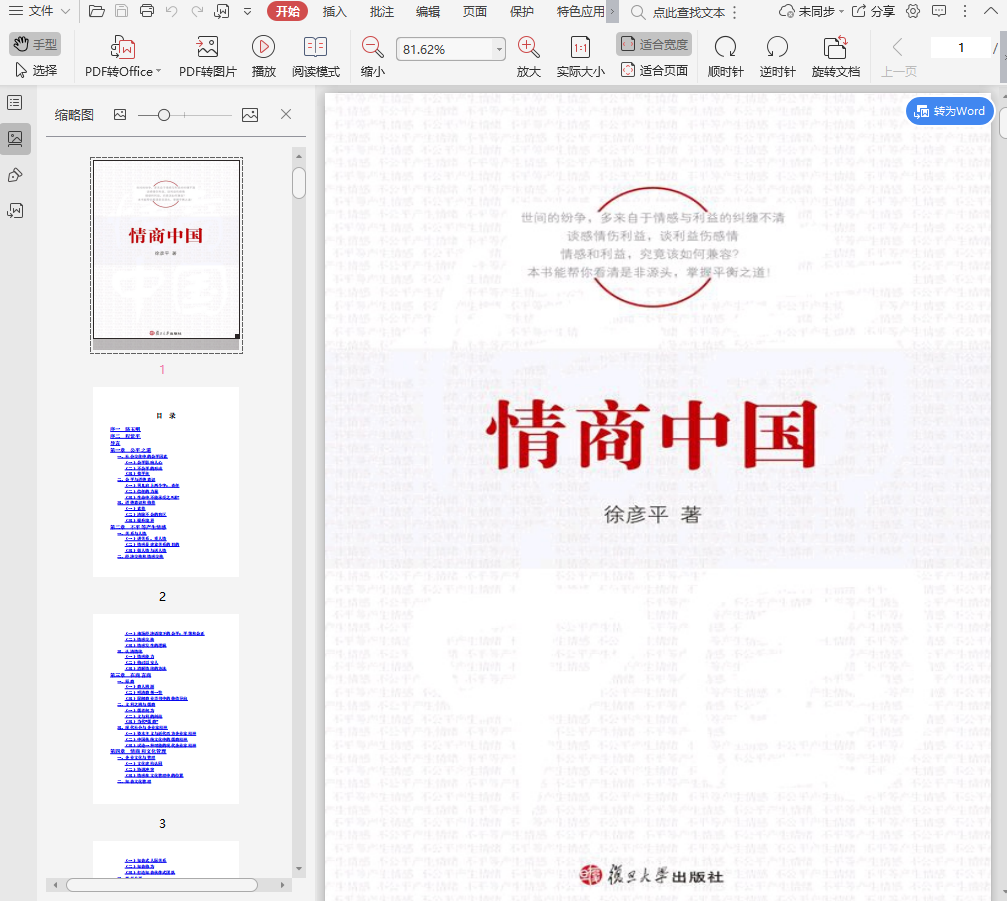Click the small thumbnail size icon
This screenshot has width=1007, height=901.
[x=119, y=114]
